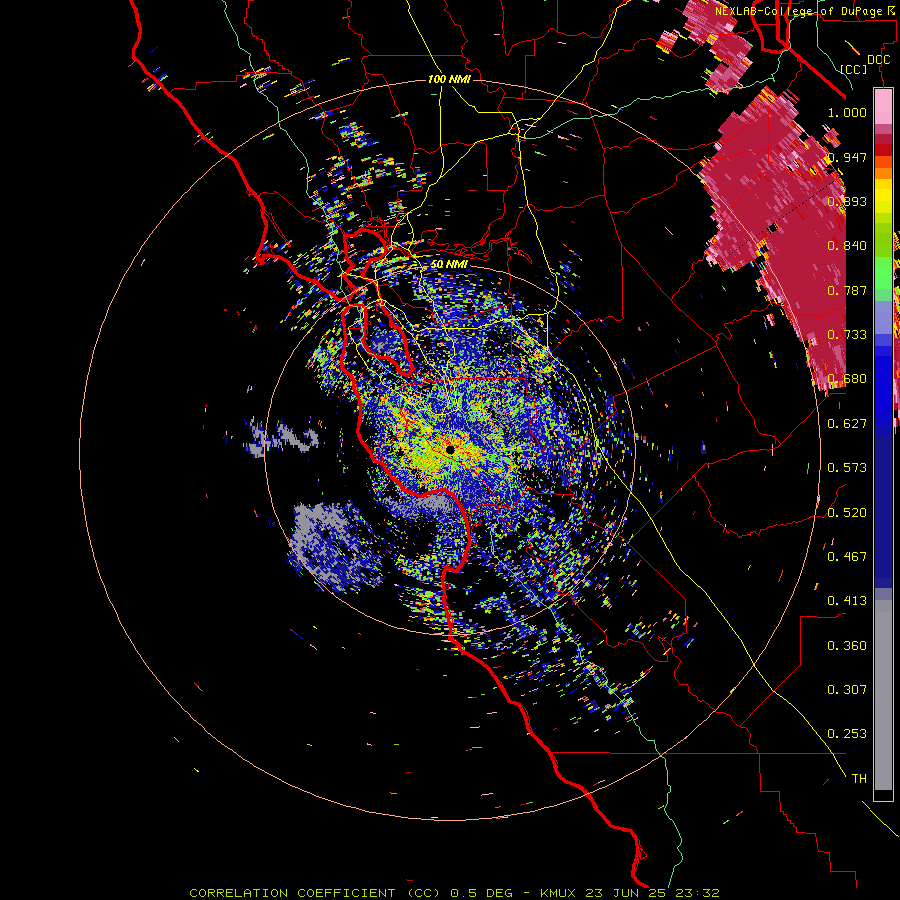Select the bright green segment of the color bar

tap(883, 273)
